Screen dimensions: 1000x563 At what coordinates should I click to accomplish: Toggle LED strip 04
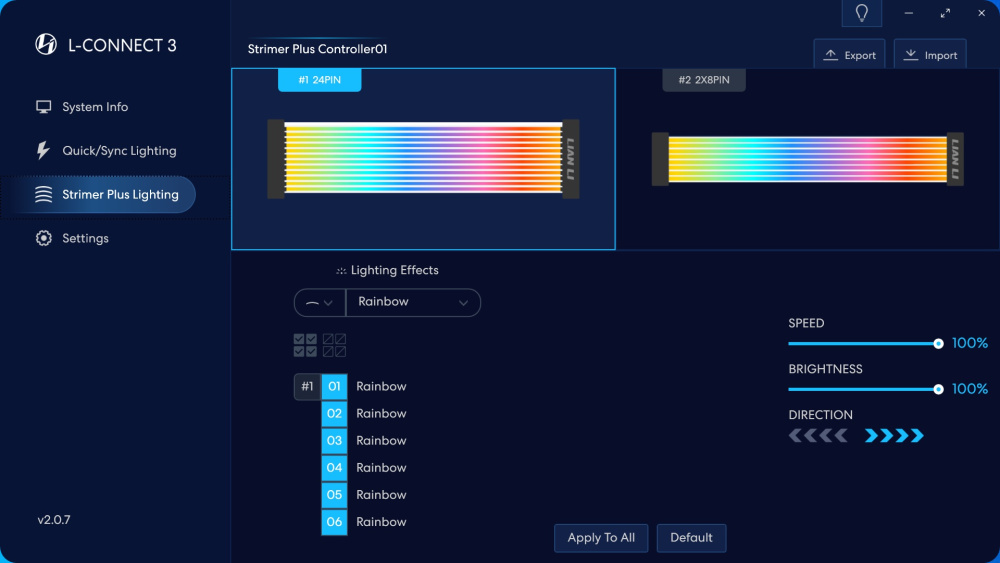pyautogui.click(x=334, y=468)
